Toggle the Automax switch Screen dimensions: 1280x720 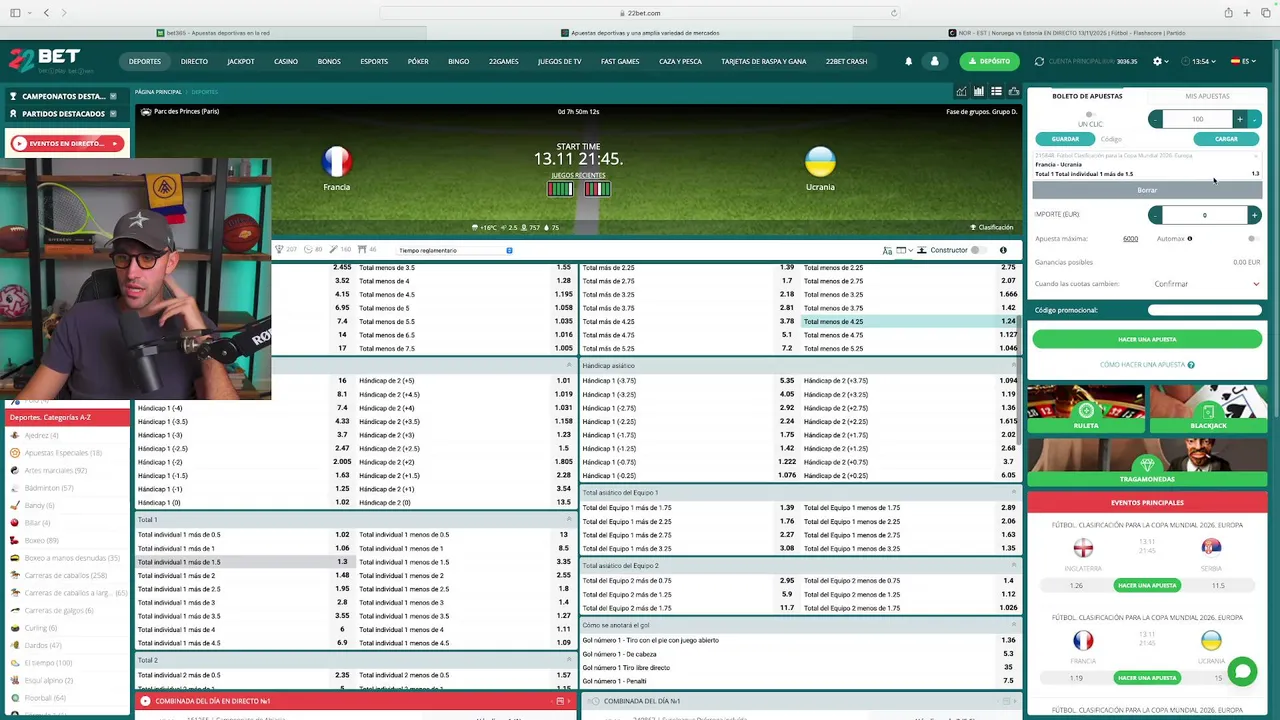[x=1252, y=239]
